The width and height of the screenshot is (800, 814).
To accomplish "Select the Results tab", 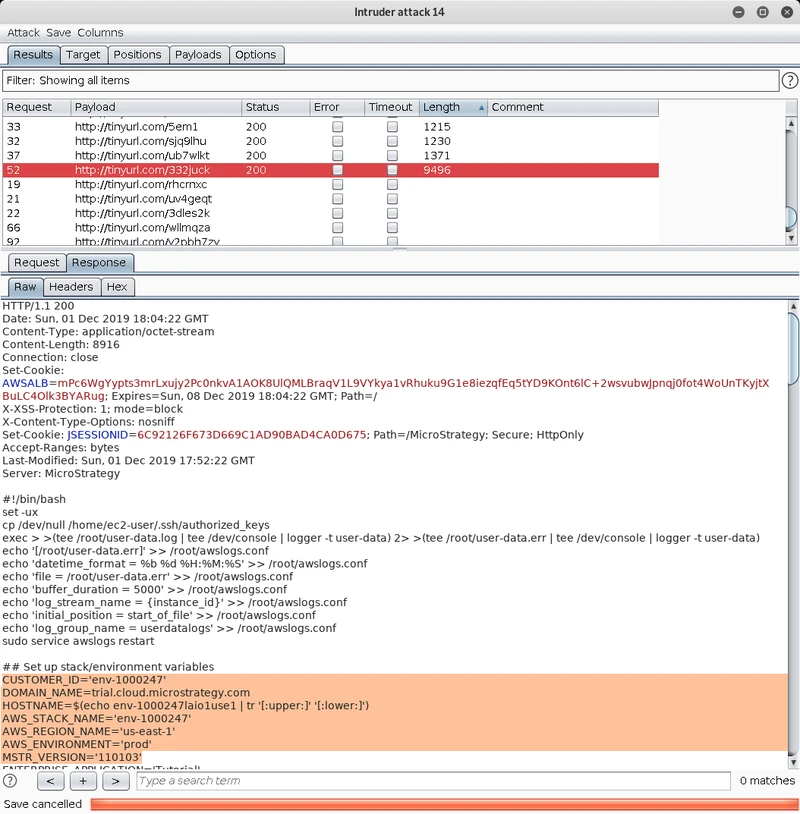I will pos(33,55).
